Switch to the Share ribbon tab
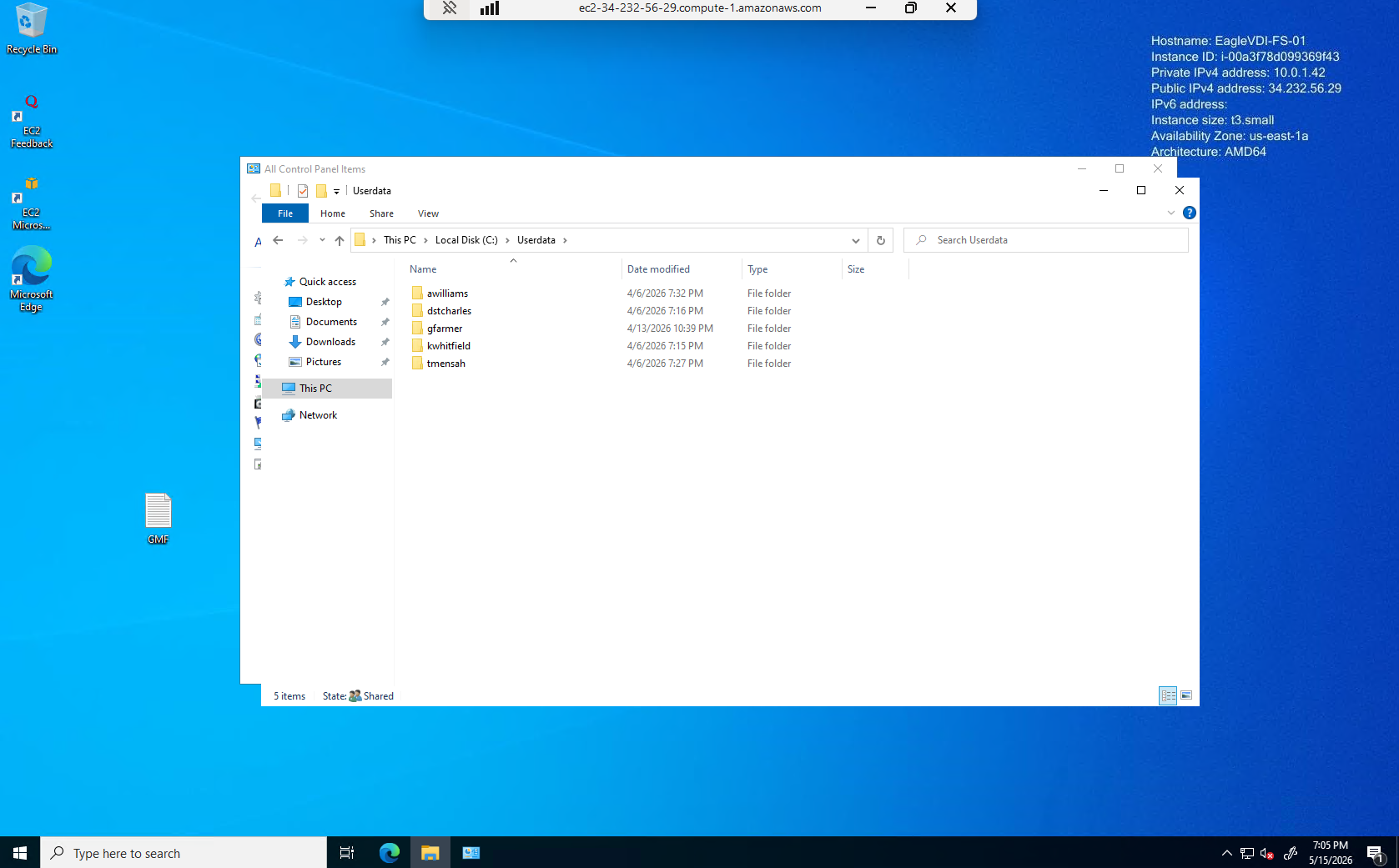Screen dimensions: 1399x868 point(381,213)
